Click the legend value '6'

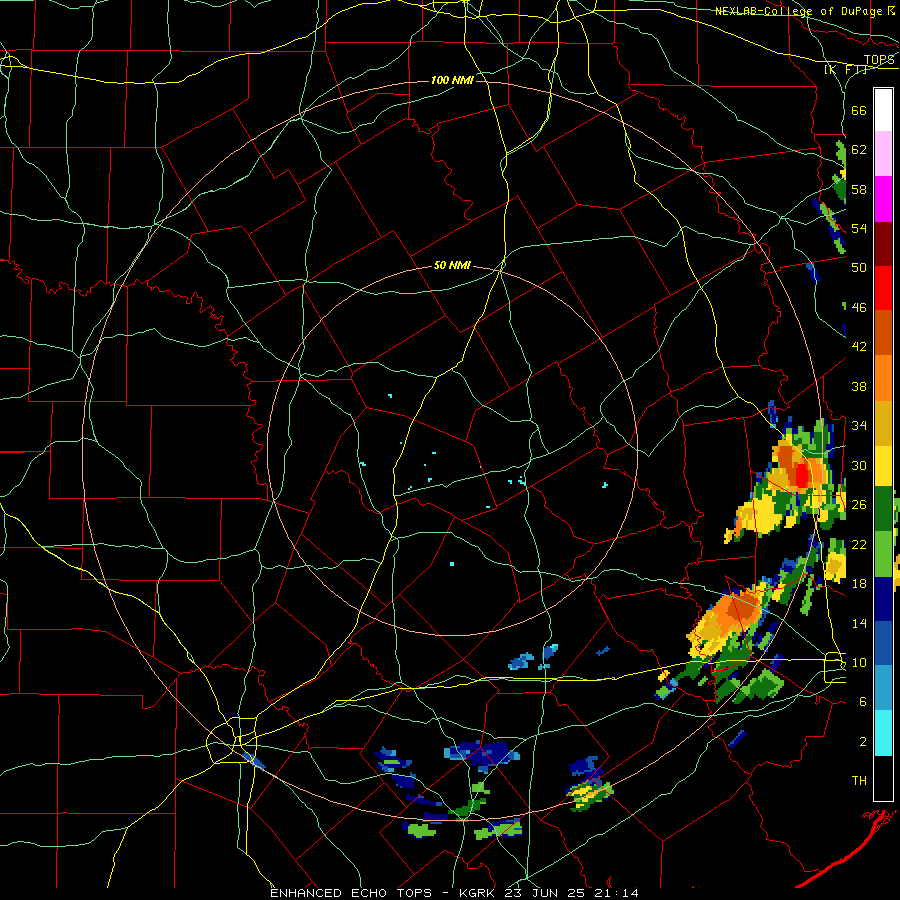pos(863,702)
